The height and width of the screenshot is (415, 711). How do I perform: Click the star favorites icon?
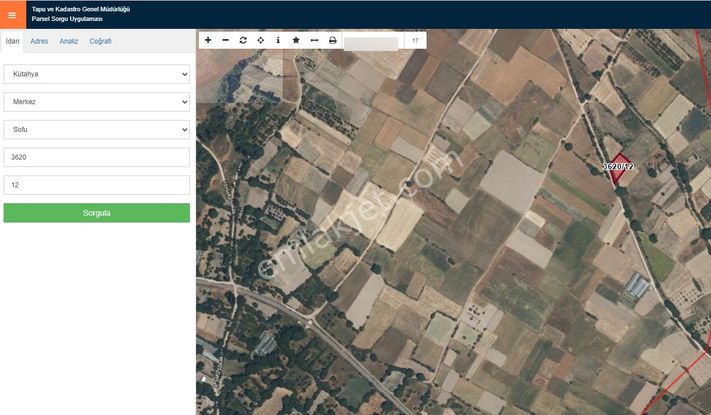point(296,40)
